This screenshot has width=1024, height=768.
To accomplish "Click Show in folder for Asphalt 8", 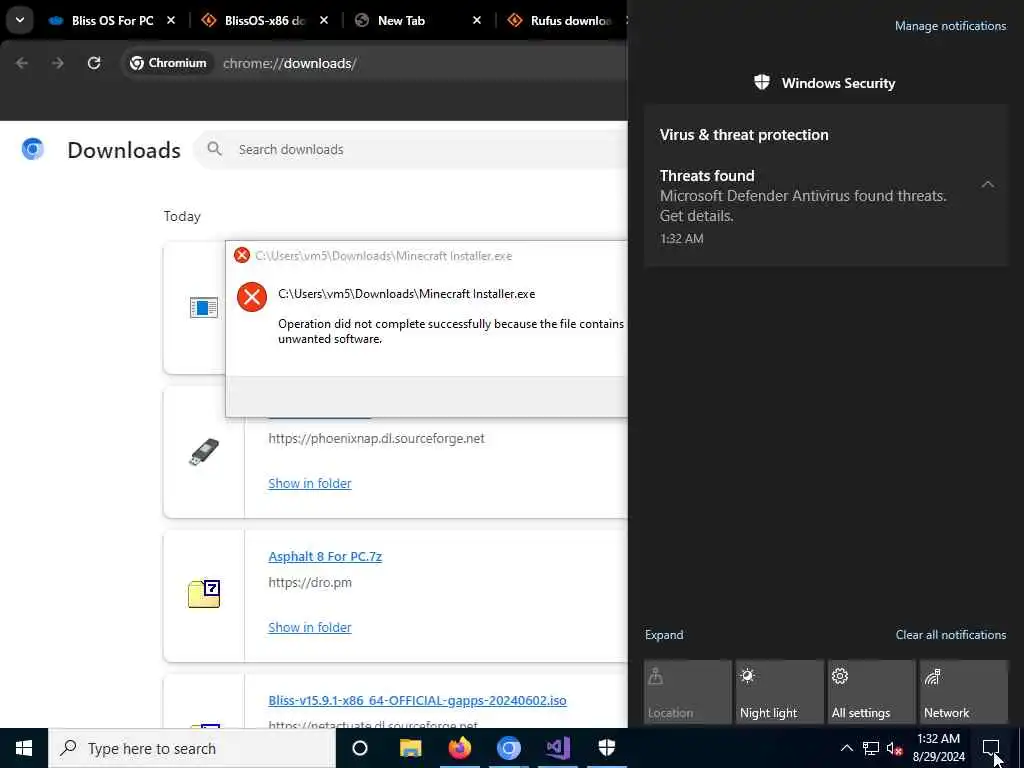I will click(310, 627).
